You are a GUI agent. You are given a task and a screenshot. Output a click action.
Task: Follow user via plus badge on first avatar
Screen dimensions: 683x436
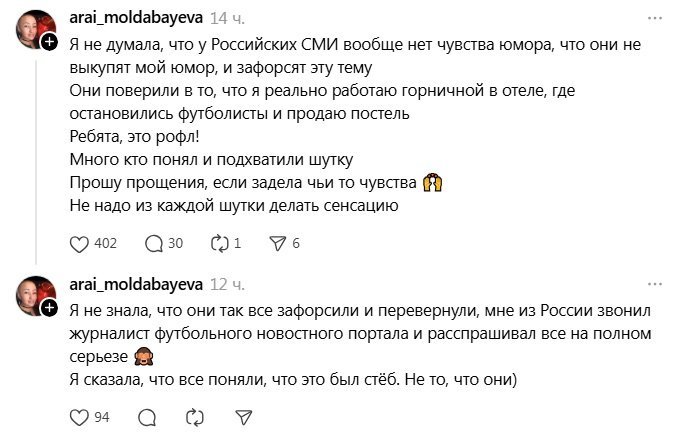pyautogui.click(x=48, y=41)
